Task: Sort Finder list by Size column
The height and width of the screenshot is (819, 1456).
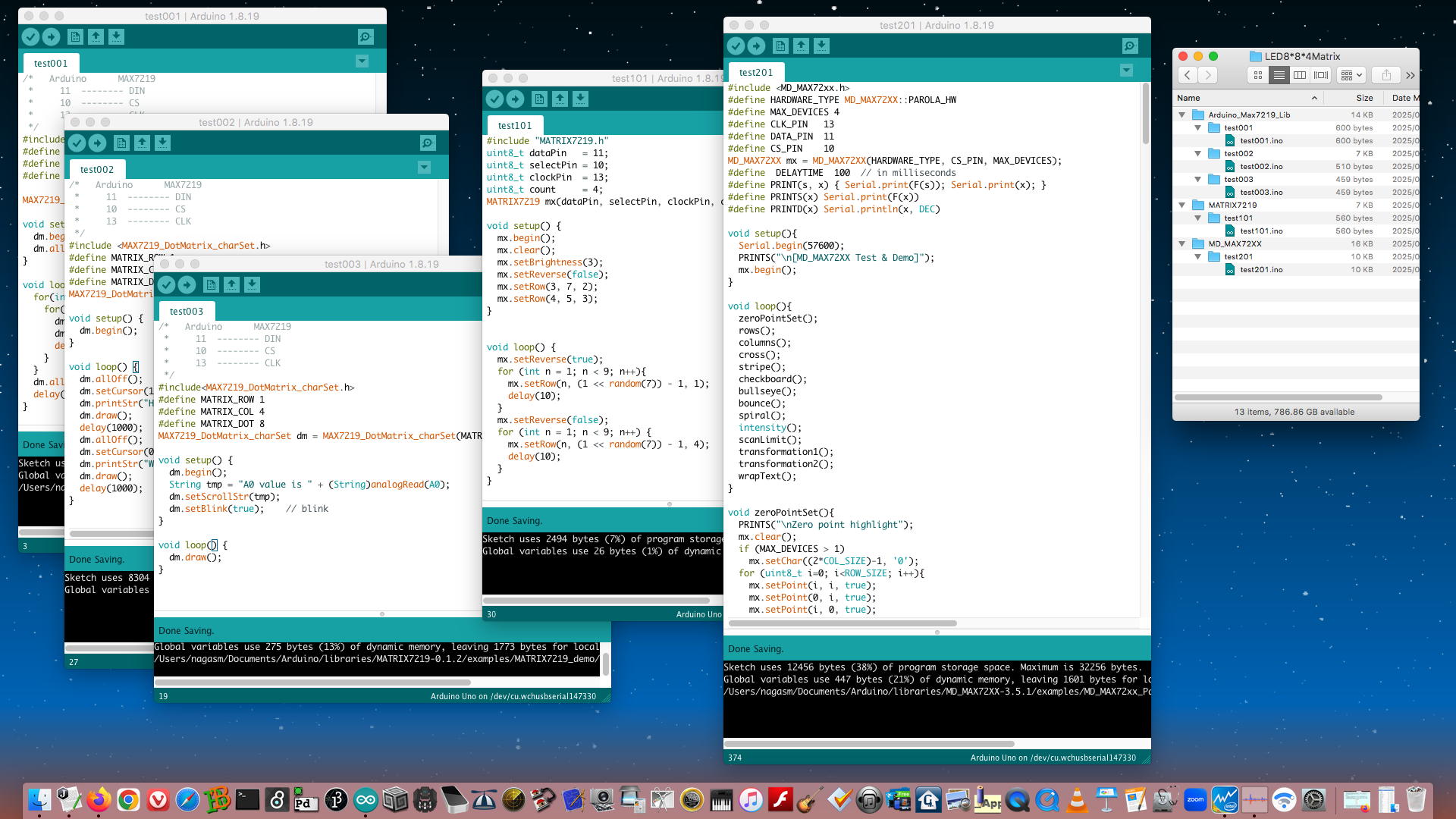Action: [1363, 98]
